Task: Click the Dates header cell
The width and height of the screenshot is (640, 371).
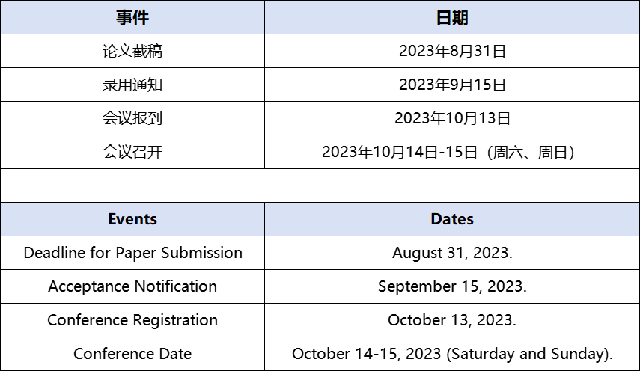Action: point(452,219)
